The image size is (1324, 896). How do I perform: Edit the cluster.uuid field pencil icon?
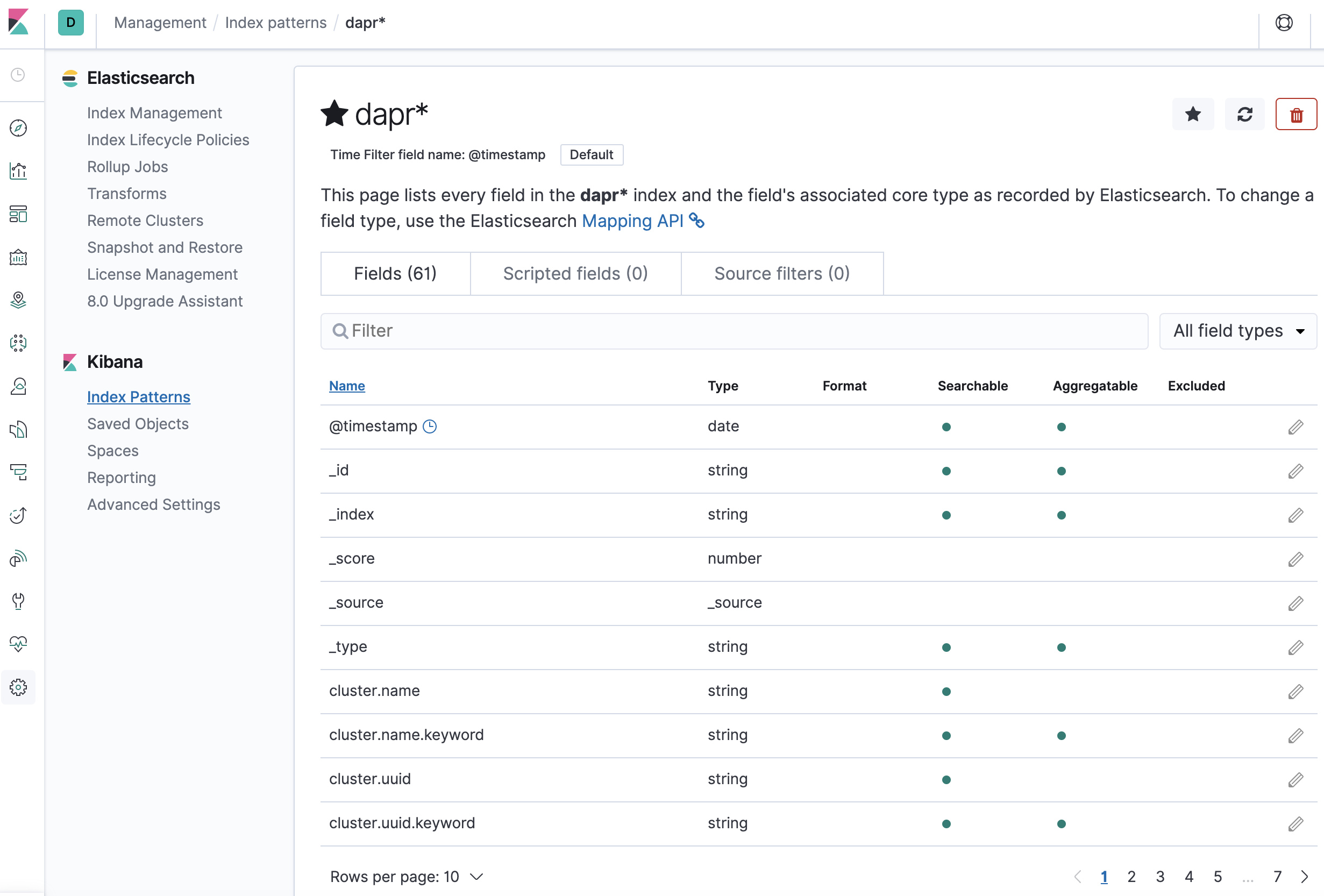tap(1295, 779)
